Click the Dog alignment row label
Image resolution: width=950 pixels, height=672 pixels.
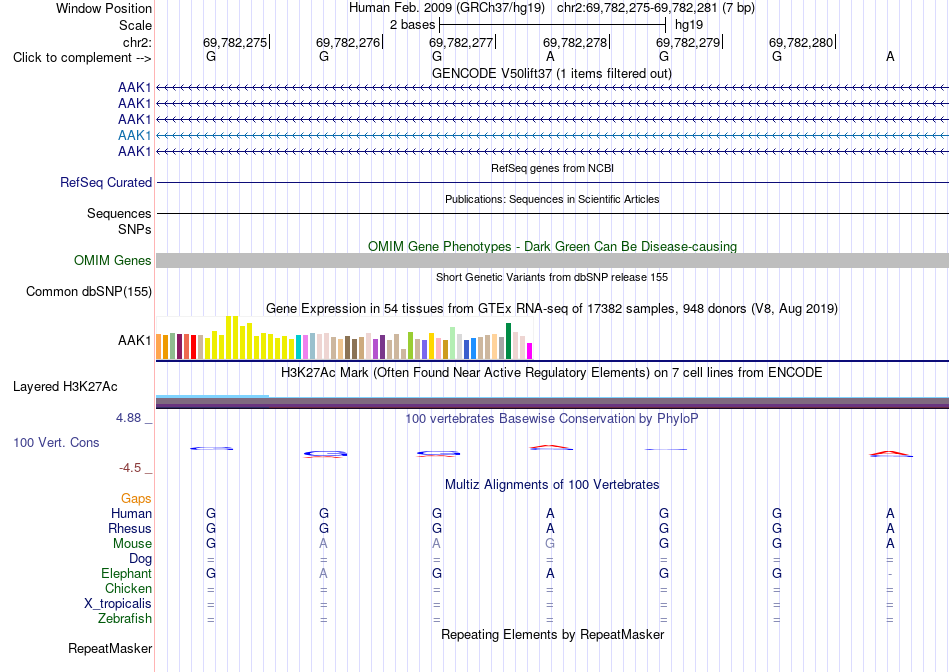[x=141, y=559]
